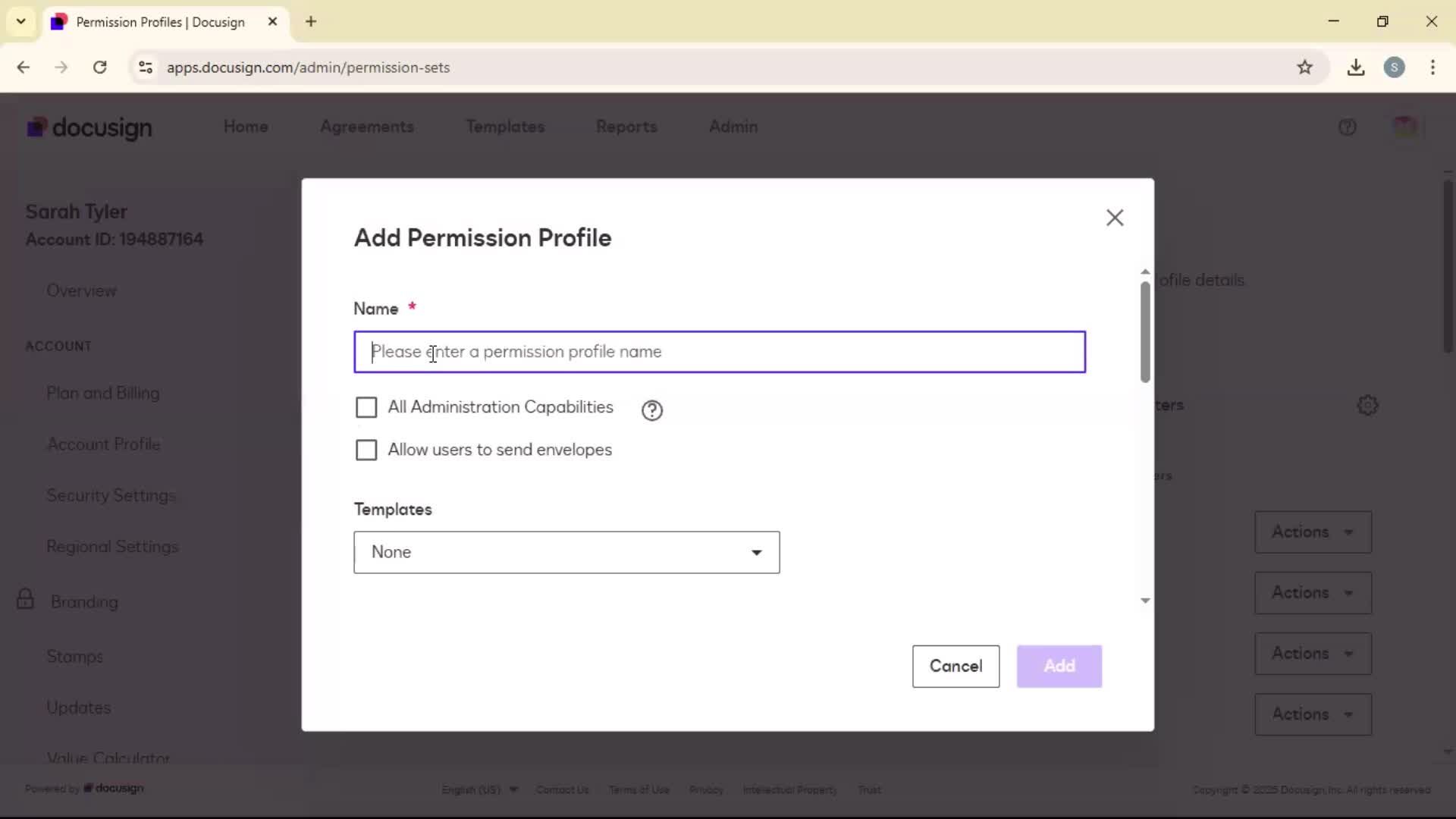Open browser downloads icon
Image resolution: width=1456 pixels, height=819 pixels.
(x=1355, y=67)
